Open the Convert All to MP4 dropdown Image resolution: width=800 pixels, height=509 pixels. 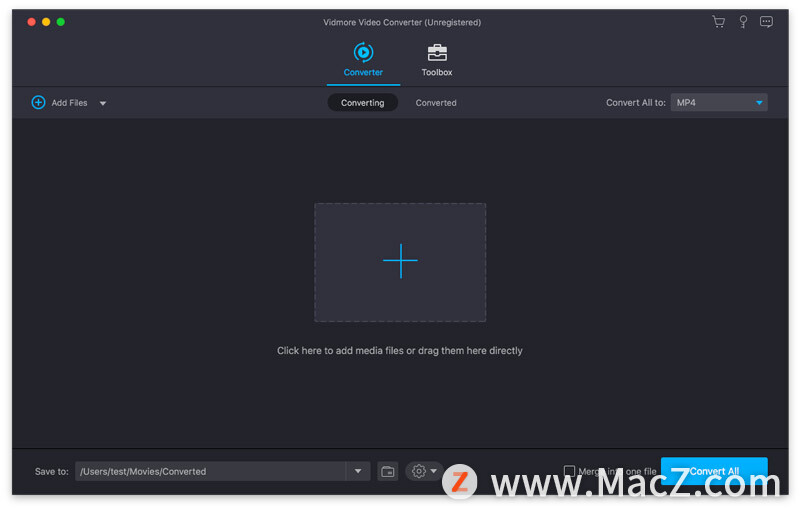pyautogui.click(x=718, y=103)
